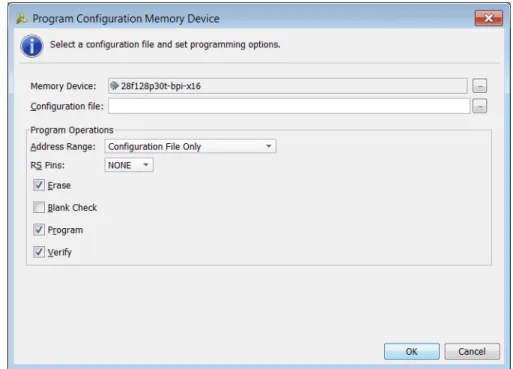Screen dimensions: 513x369
Task: Click the blue information icon
Action: click(32, 46)
